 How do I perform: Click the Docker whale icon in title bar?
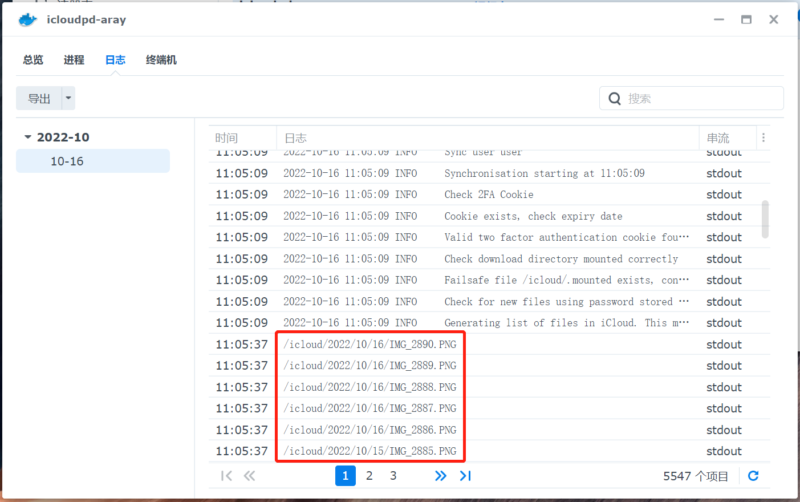click(x=28, y=20)
